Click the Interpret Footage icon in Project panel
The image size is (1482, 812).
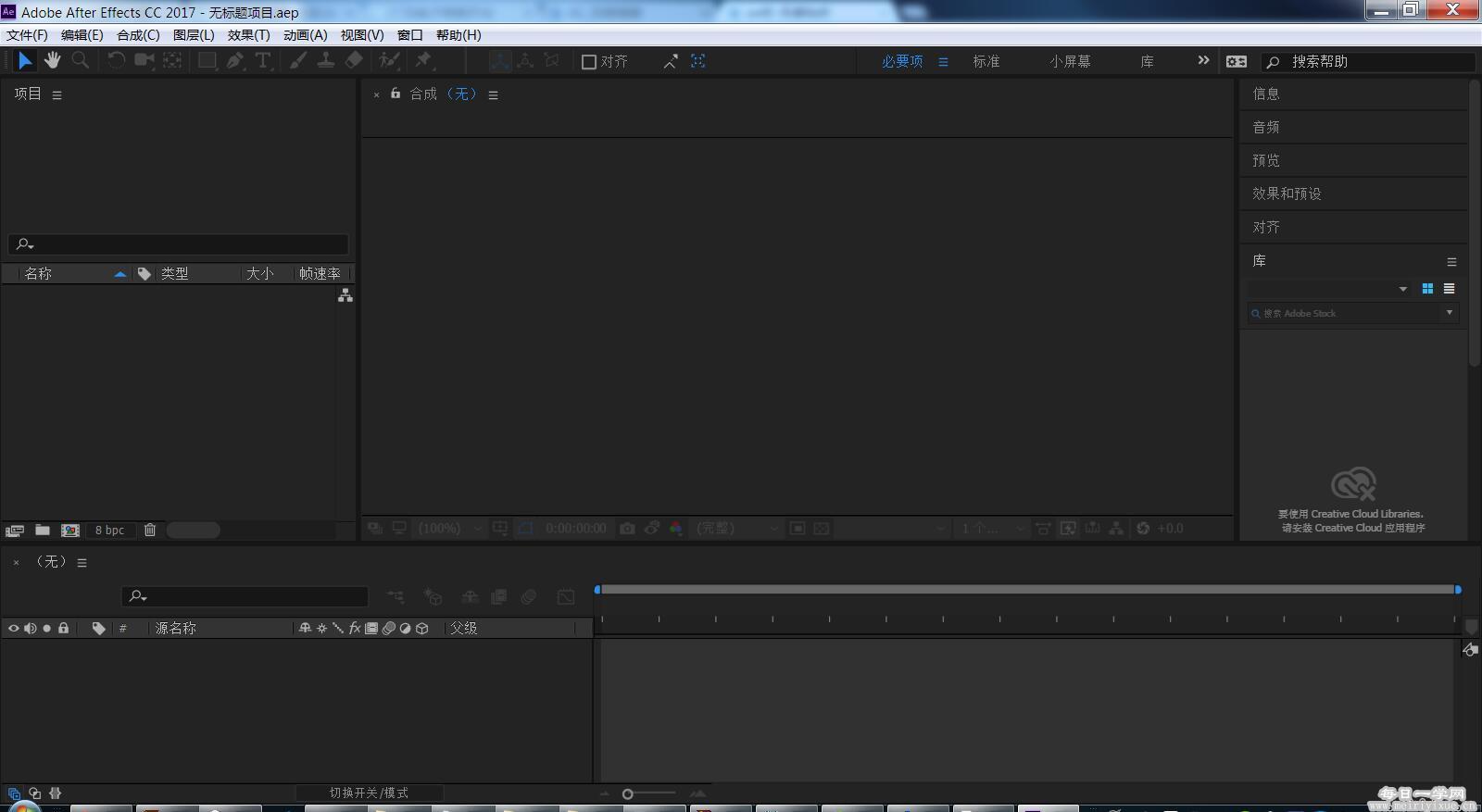[14, 531]
